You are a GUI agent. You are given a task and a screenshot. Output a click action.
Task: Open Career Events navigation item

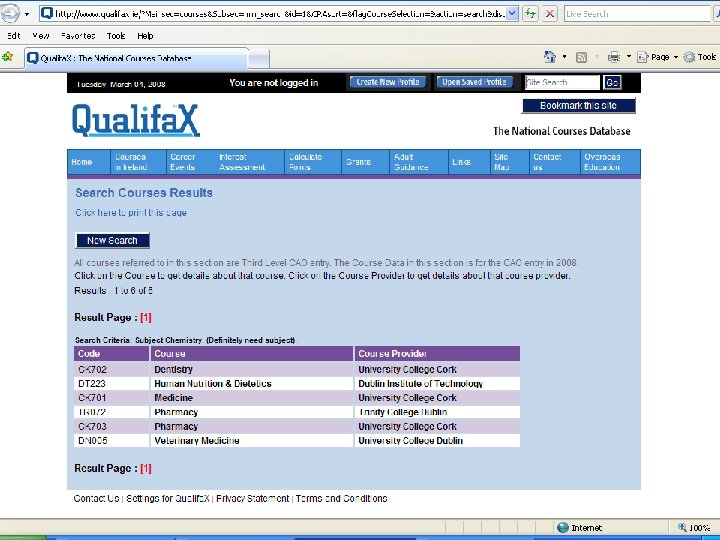190,162
